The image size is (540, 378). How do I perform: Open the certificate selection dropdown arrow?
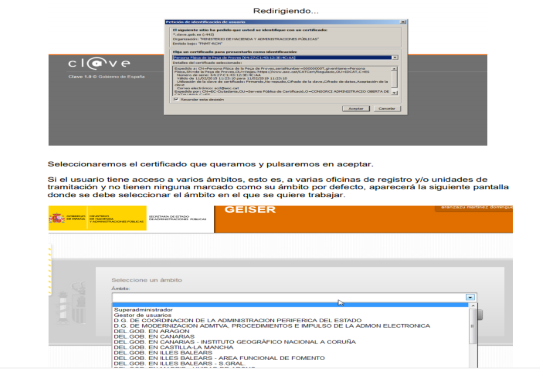(x=395, y=57)
